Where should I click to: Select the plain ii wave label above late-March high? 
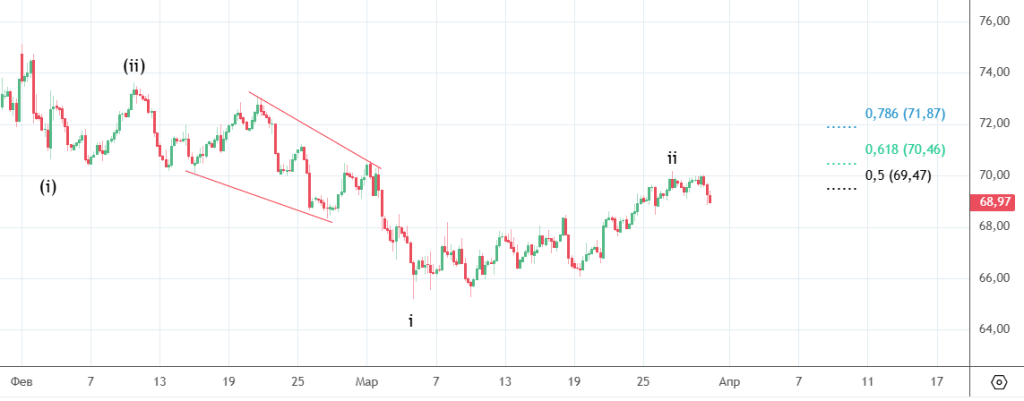click(674, 158)
